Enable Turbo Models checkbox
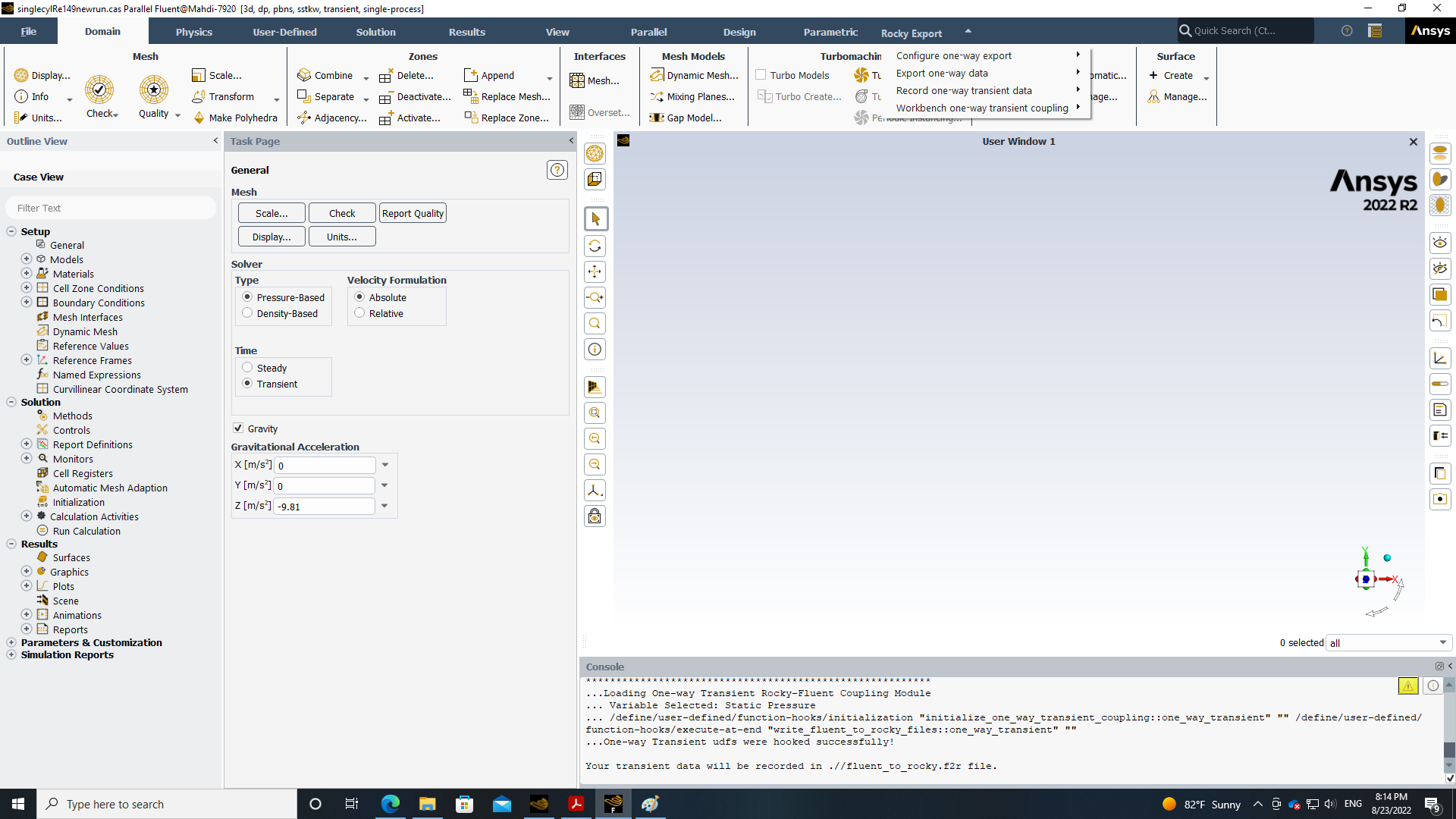This screenshot has height=819, width=1456. tap(761, 75)
